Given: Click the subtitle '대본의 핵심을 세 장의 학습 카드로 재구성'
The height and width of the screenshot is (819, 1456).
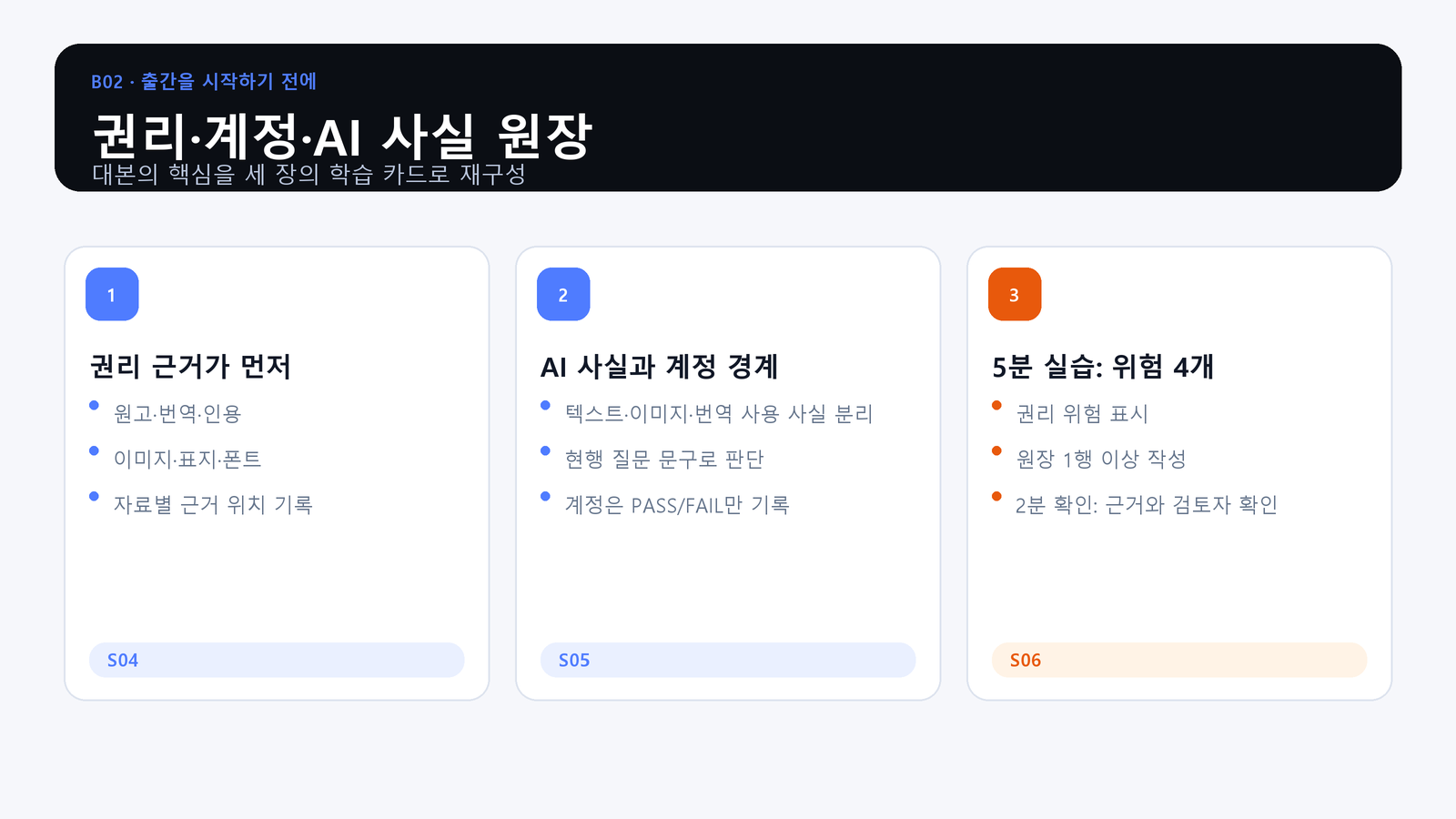Looking at the screenshot, I should pyautogui.click(x=309, y=174).
